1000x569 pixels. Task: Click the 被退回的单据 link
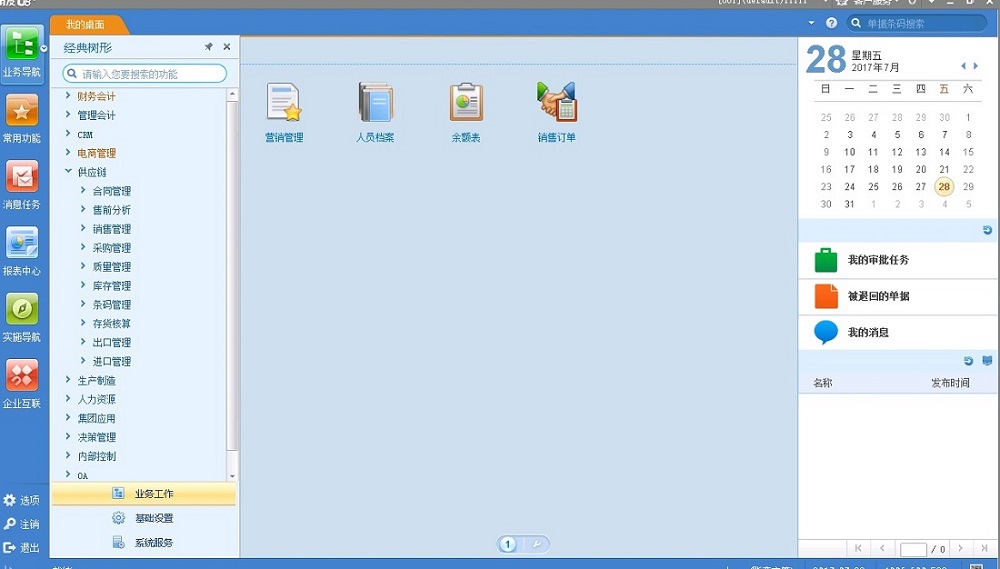(878, 296)
